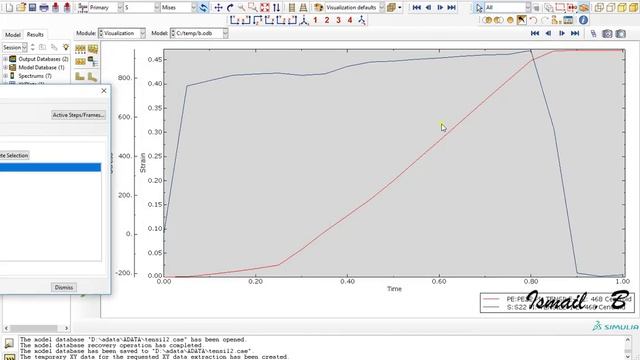Expand the Spectrums (7) node
The image size is (640, 360).
pos(5,76)
